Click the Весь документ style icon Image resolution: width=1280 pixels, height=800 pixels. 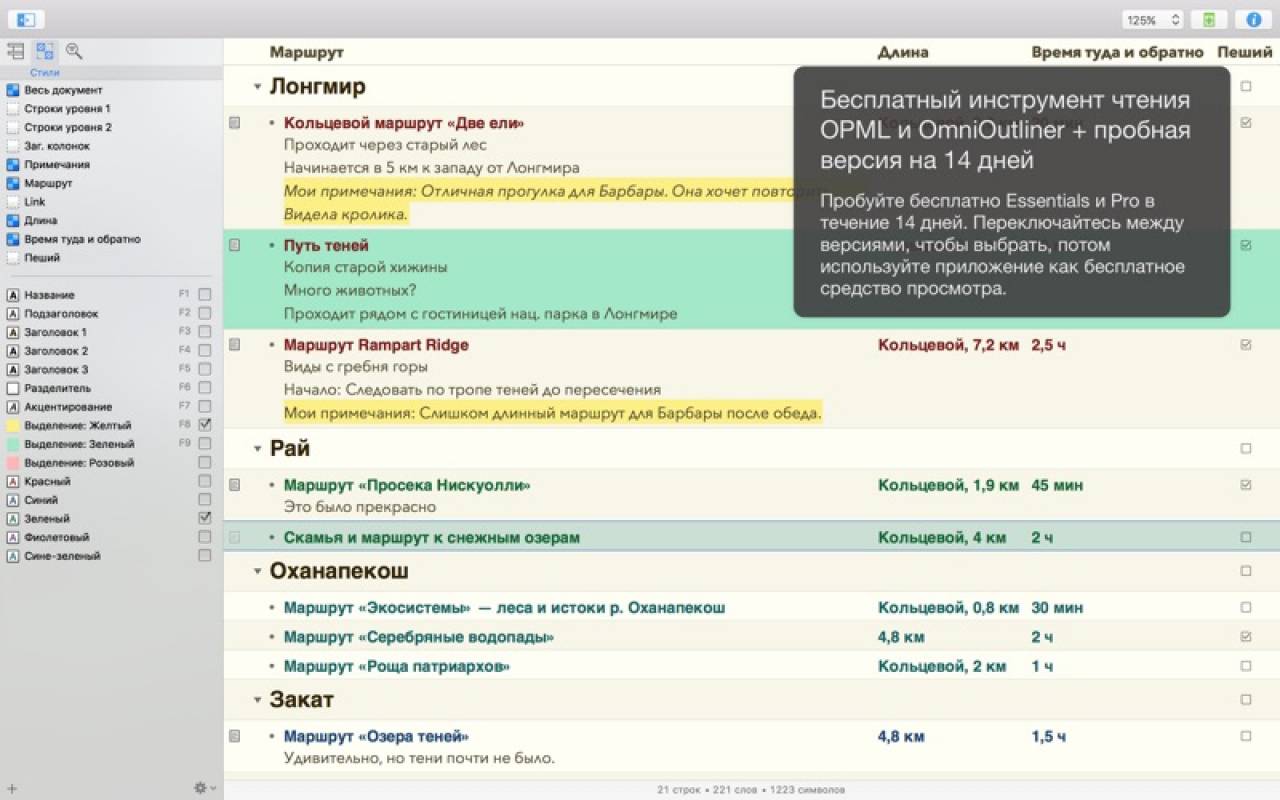(13, 90)
